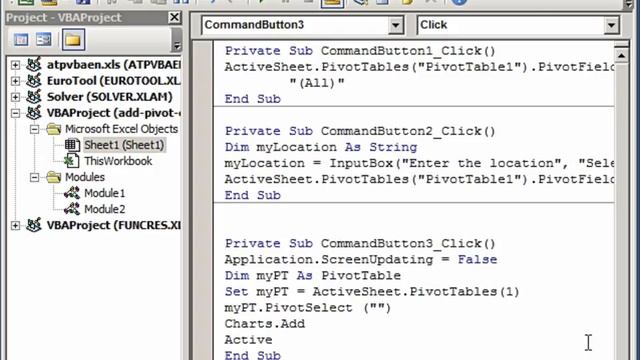This screenshot has width=640, height=360.
Task: Click after the word Active in code
Action: pyautogui.click(x=273, y=340)
